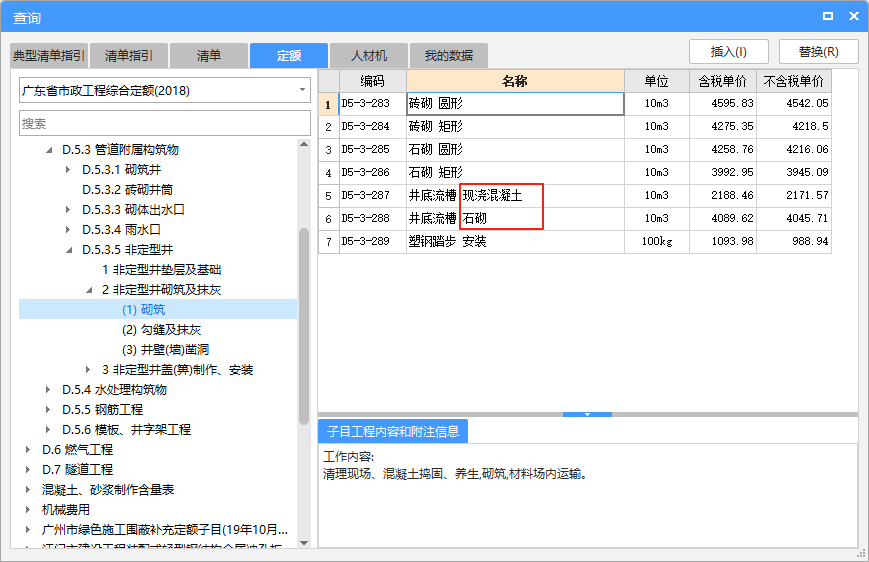This screenshot has height=562, width=869.
Task: Expand the 机械费用 node
Action: 28,509
